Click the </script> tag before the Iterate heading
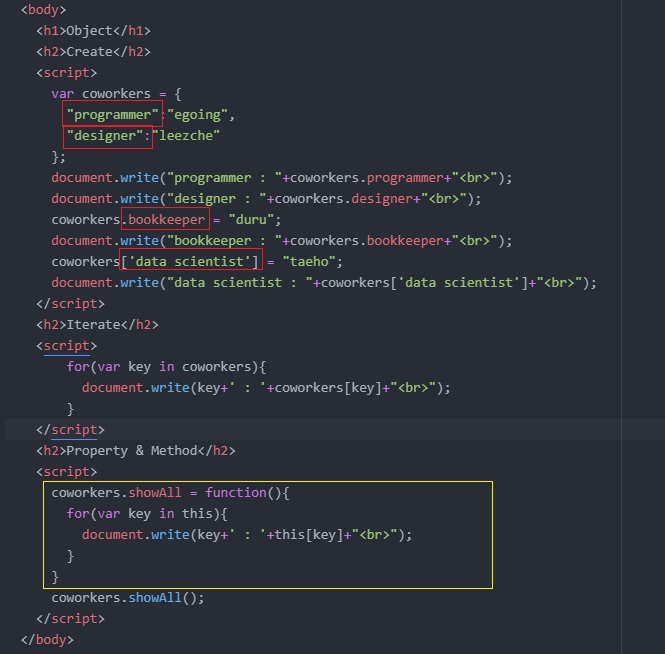Screen dimensions: 665x654 point(70,304)
